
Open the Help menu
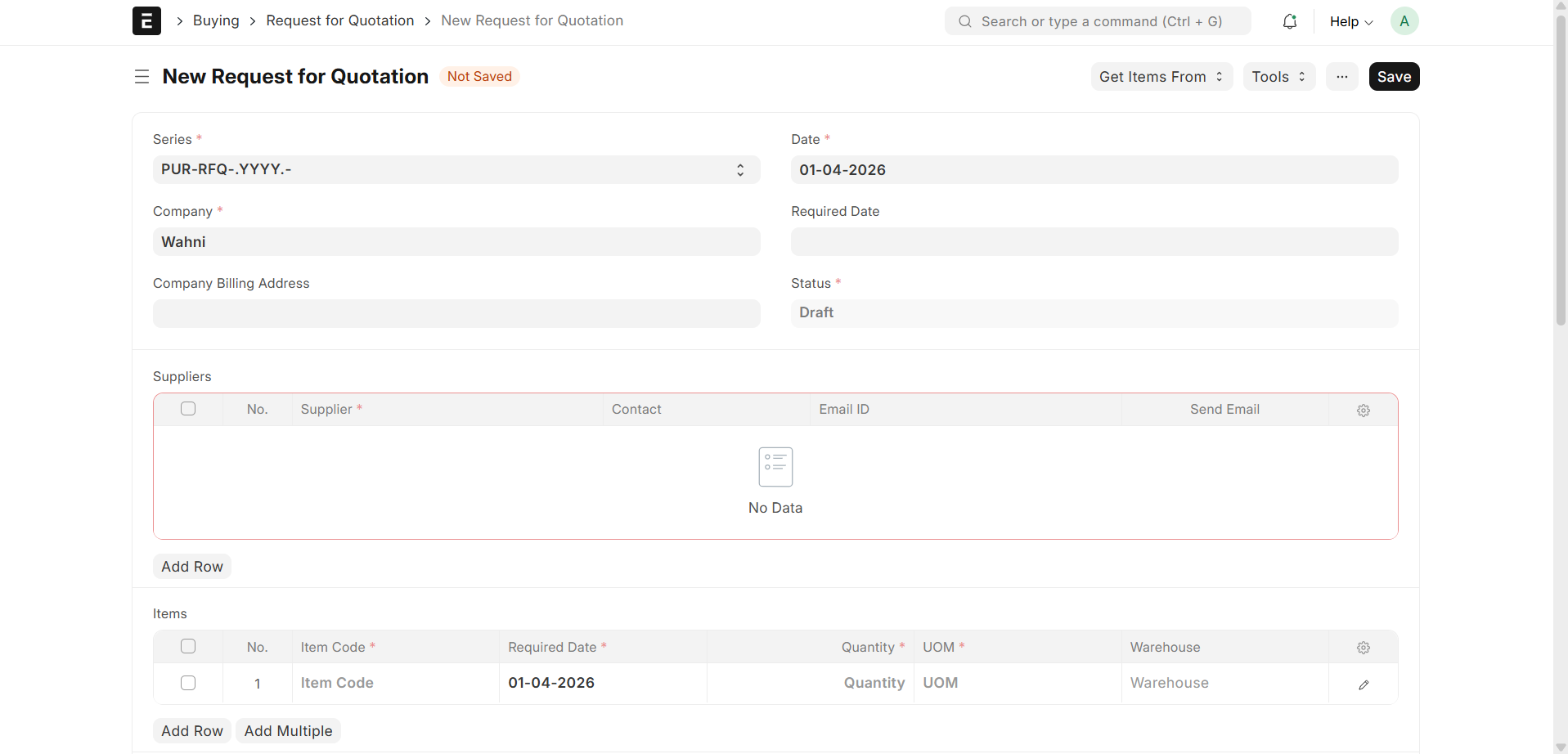click(x=1351, y=21)
